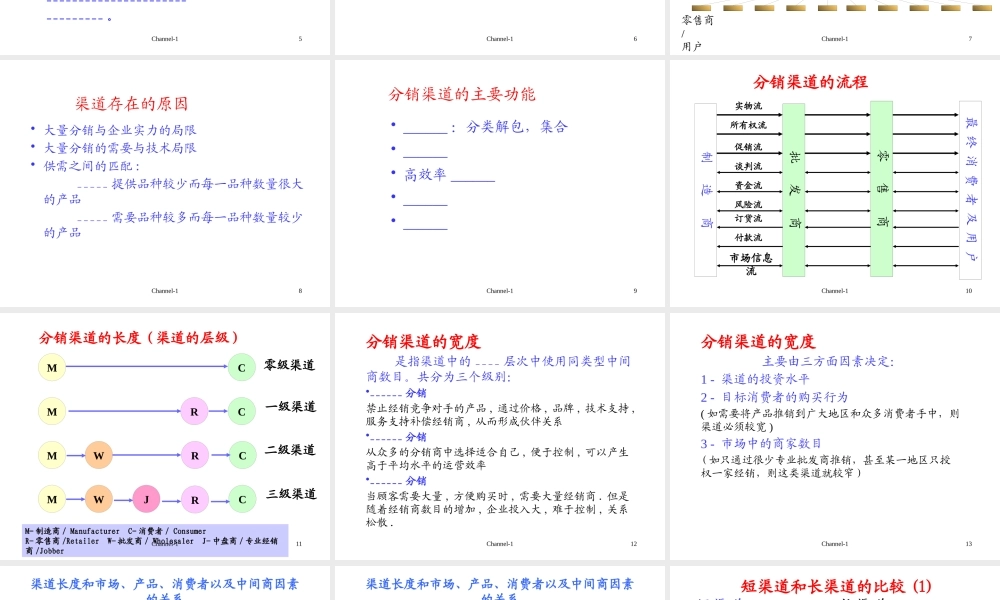The height and width of the screenshot is (600, 1000).
Task: Click the 实物流 label in the flow diagram
Action: click(748, 106)
